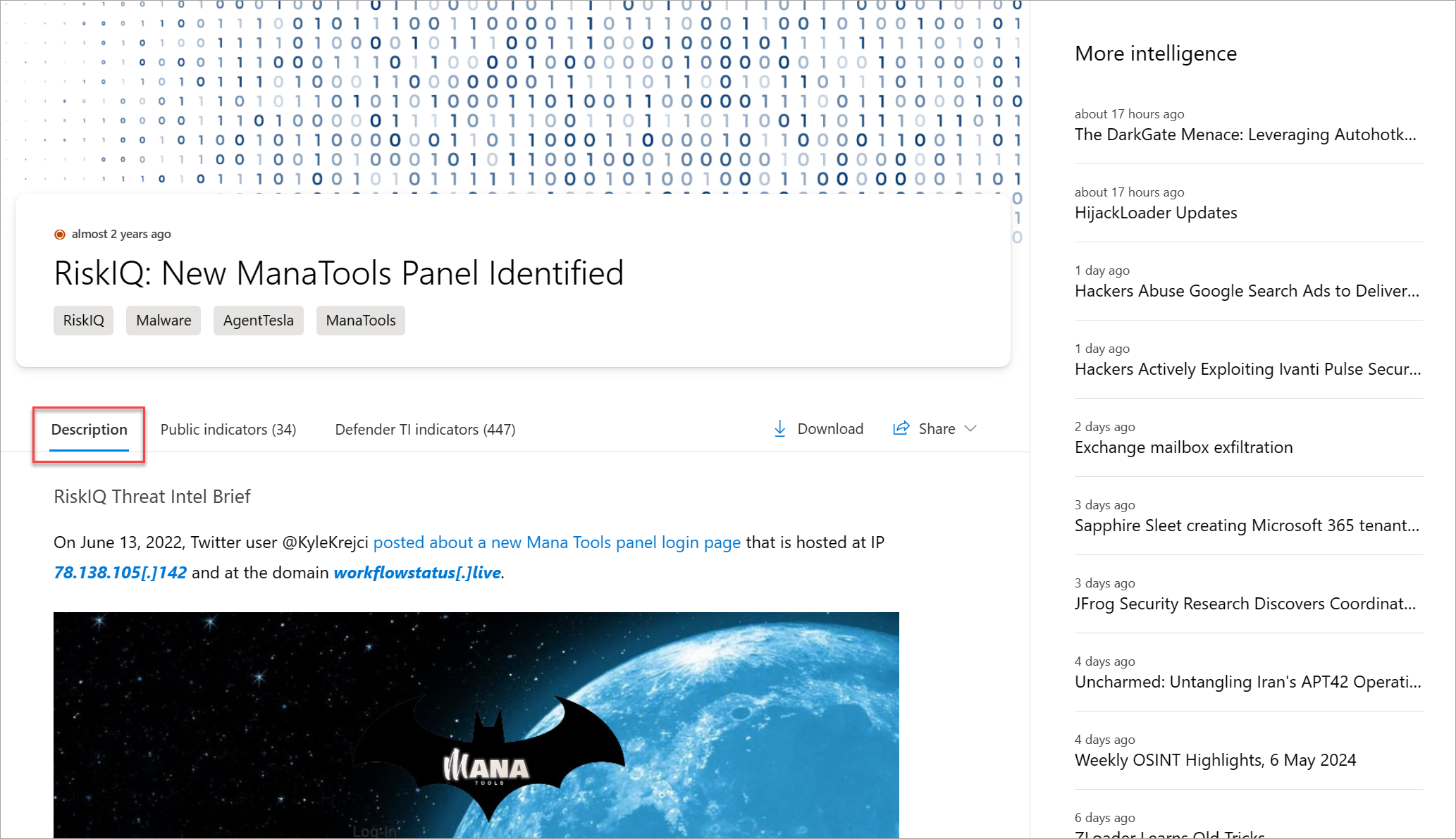Viewport: 1456px width, 839px height.
Task: Click the workflowstatus[.]live domain link
Action: pyautogui.click(x=417, y=573)
